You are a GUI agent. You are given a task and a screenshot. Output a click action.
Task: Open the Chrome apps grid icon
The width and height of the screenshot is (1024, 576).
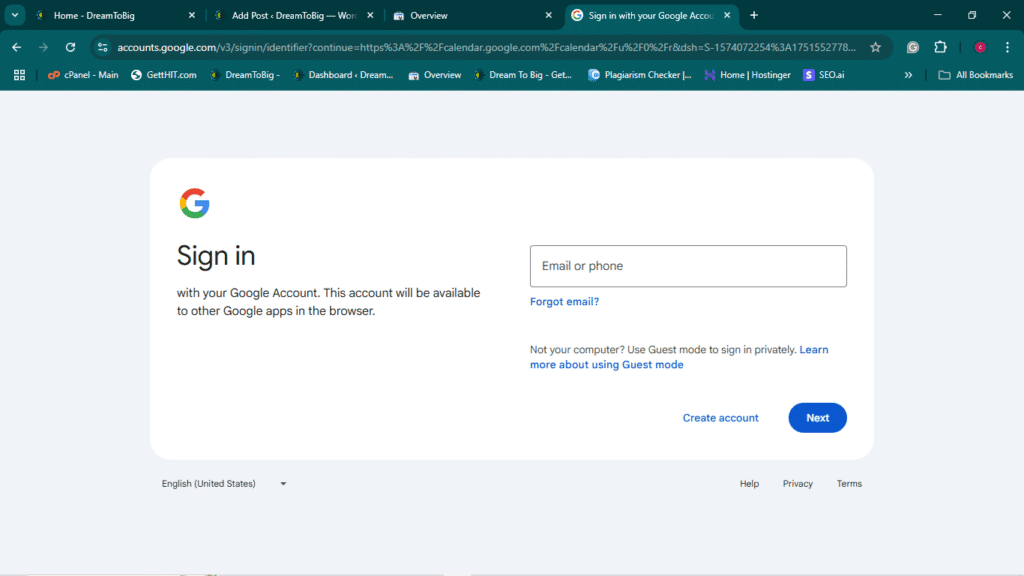click(x=19, y=75)
